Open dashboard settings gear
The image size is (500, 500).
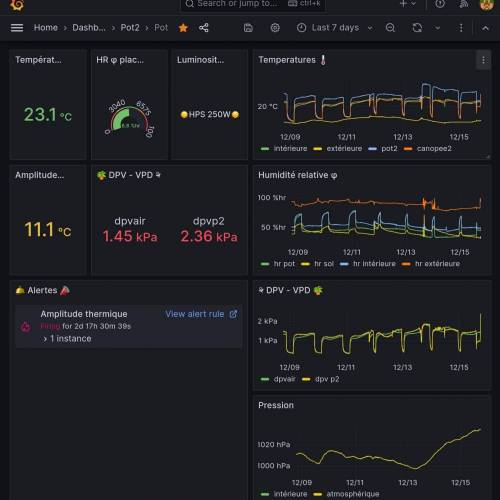click(x=275, y=28)
